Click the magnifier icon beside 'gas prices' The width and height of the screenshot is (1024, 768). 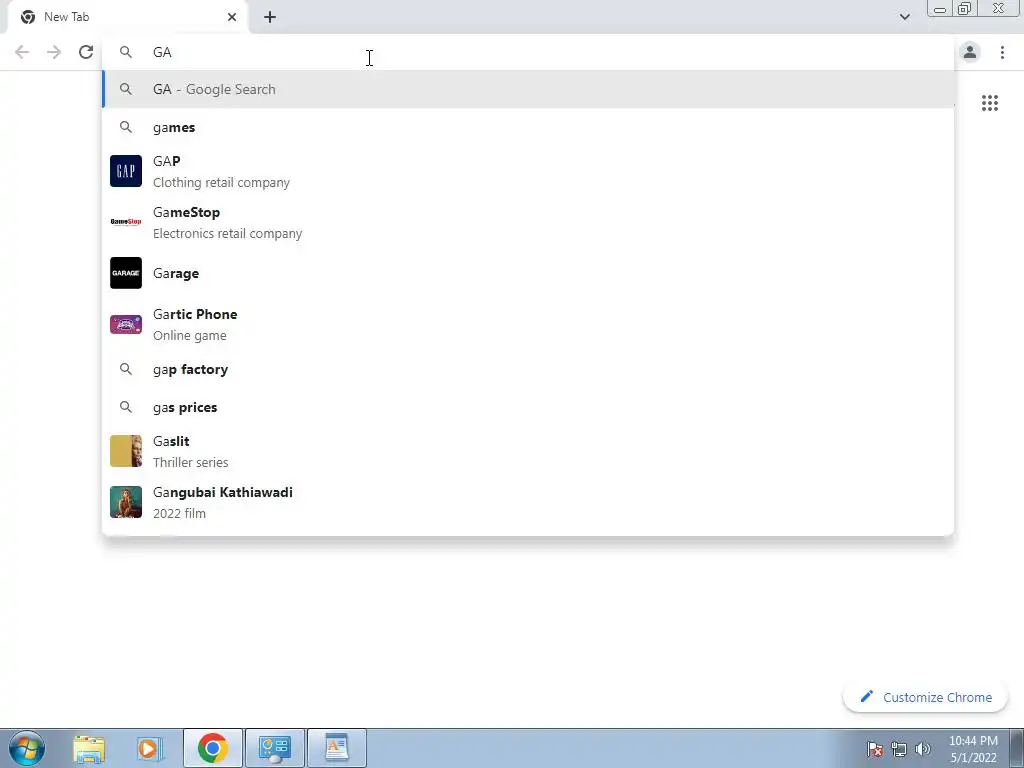(x=125, y=408)
